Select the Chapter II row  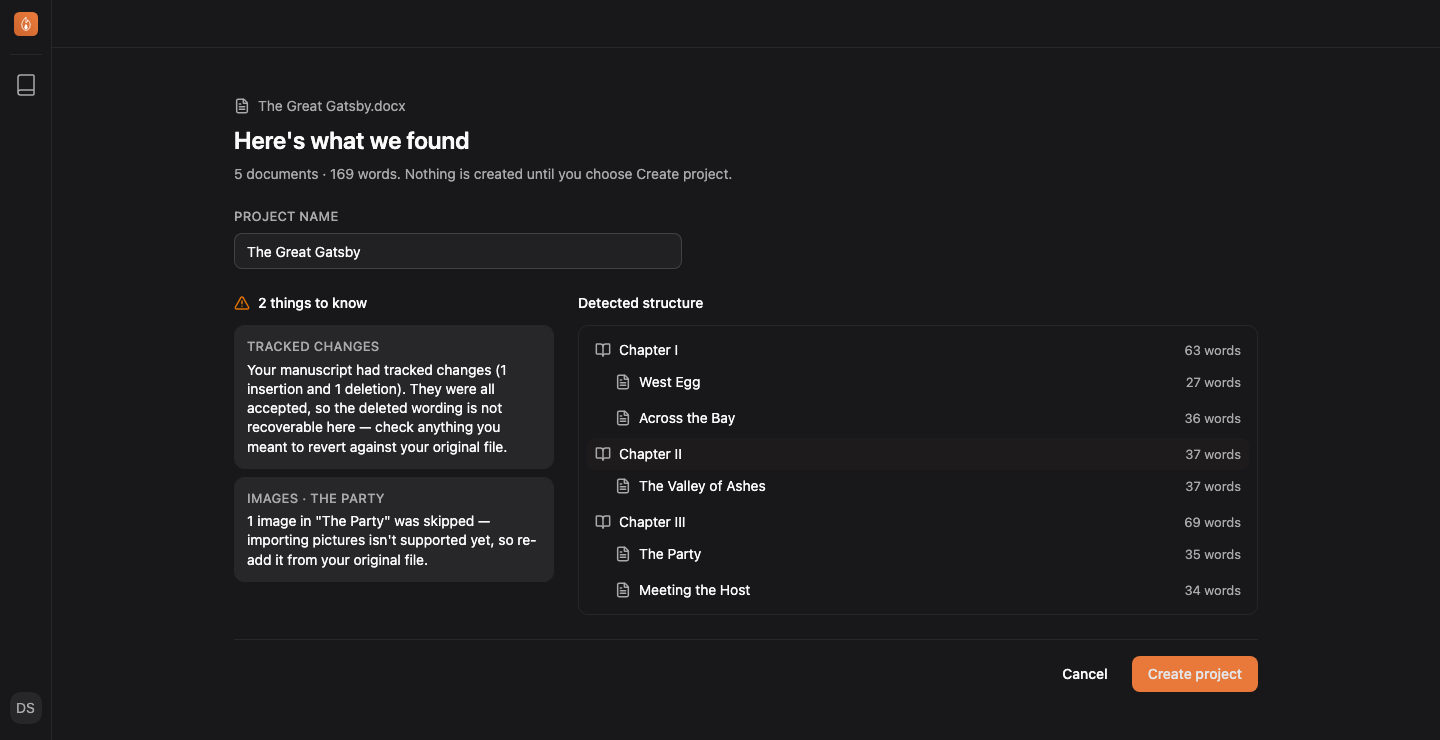pos(918,454)
